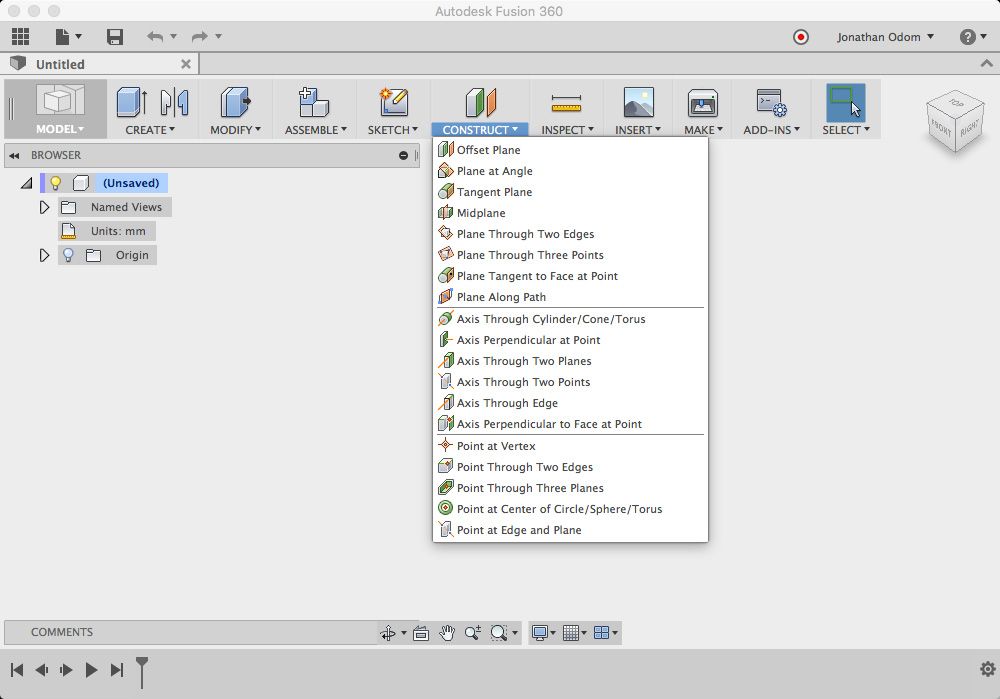1000x699 pixels.
Task: Open the SKETCH dropdown menu
Action: tap(392, 129)
